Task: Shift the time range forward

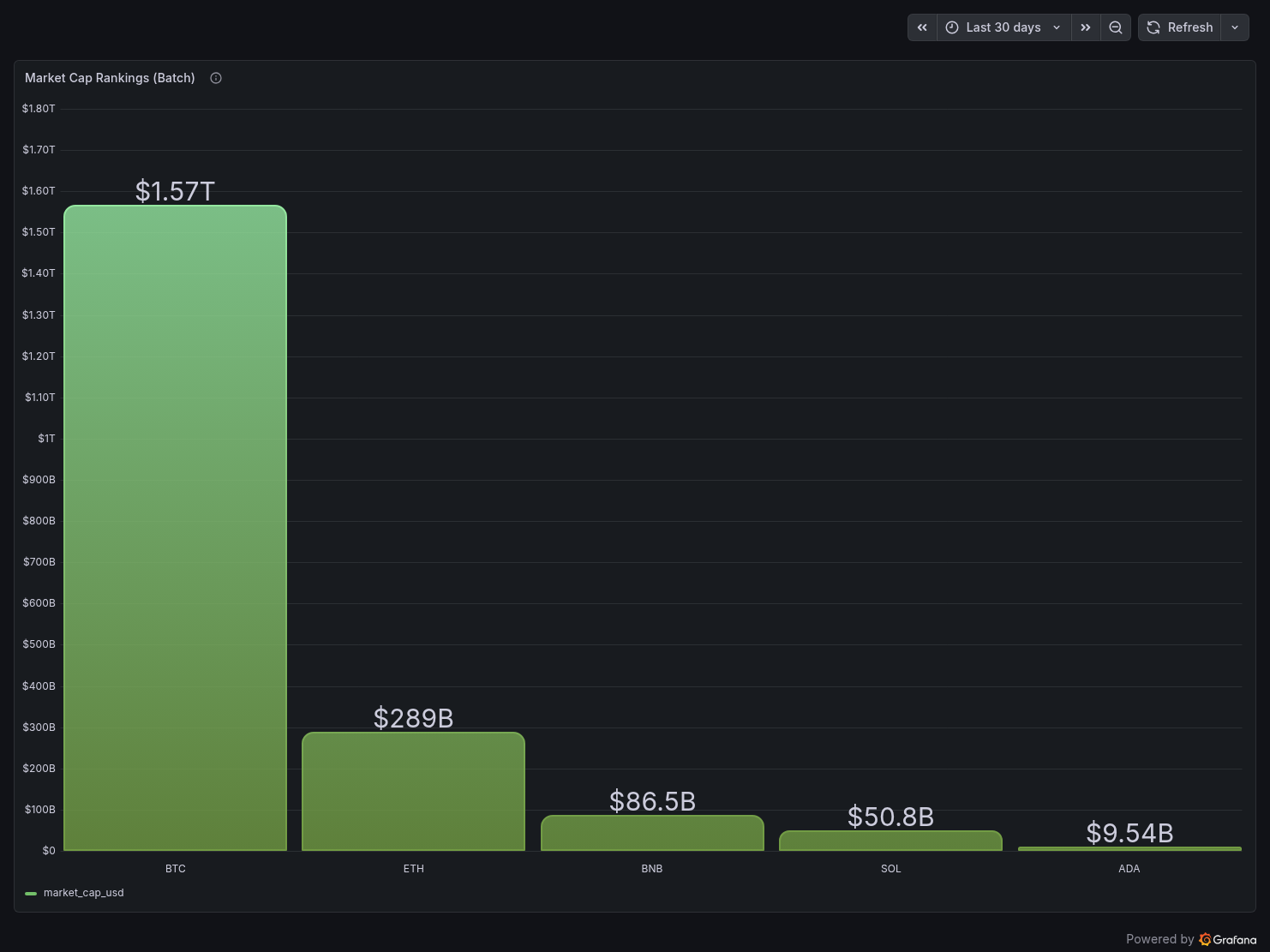Action: pos(1086,27)
